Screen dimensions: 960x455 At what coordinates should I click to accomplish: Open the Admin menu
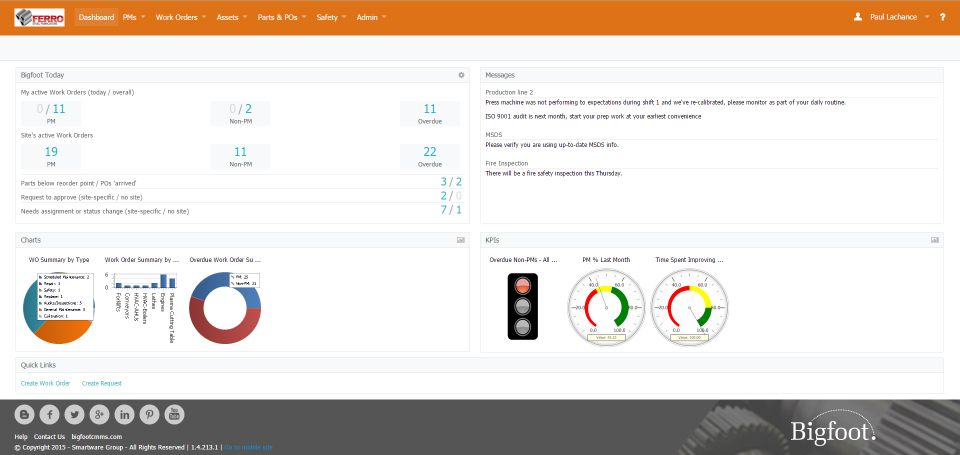[371, 17]
